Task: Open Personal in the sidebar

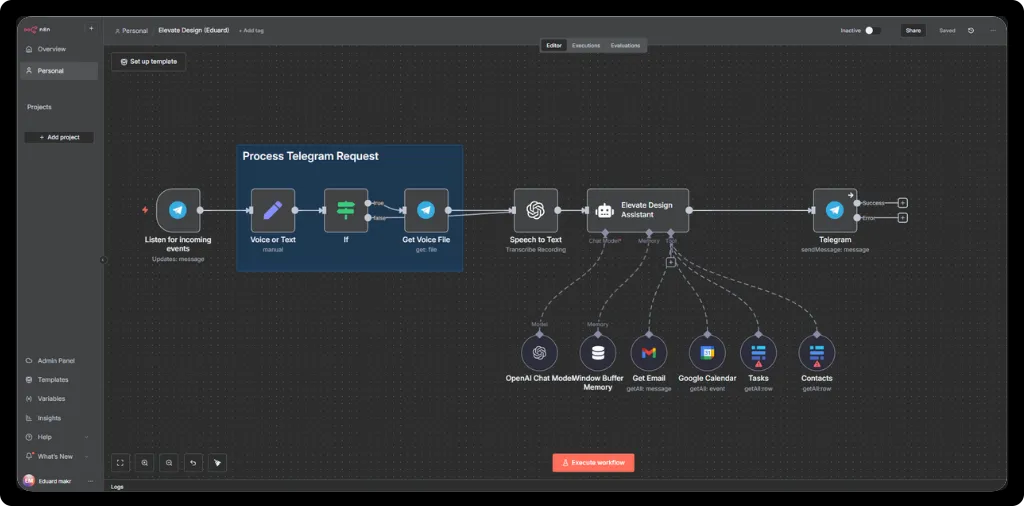Action: [x=59, y=71]
